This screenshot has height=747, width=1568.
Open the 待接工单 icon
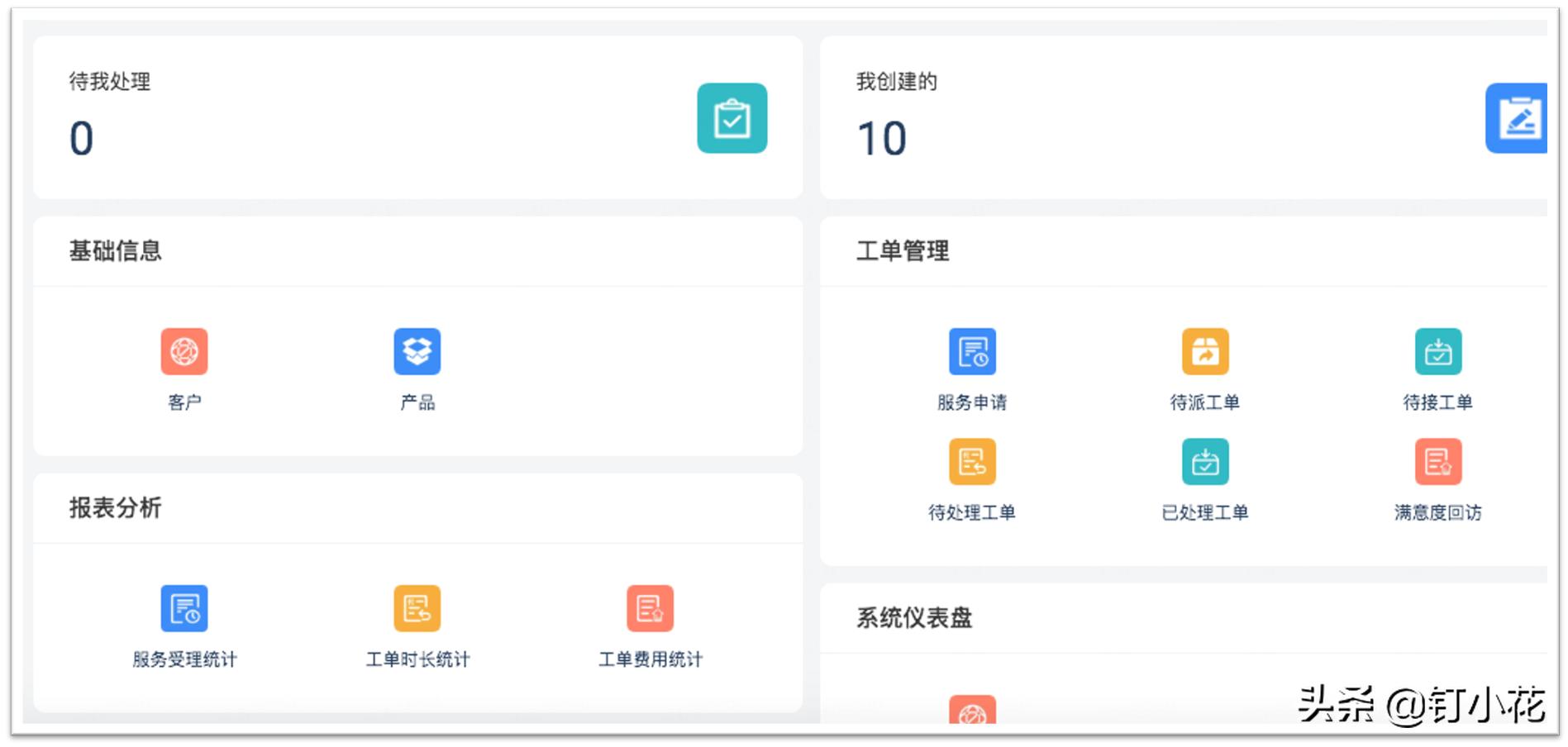click(1439, 350)
